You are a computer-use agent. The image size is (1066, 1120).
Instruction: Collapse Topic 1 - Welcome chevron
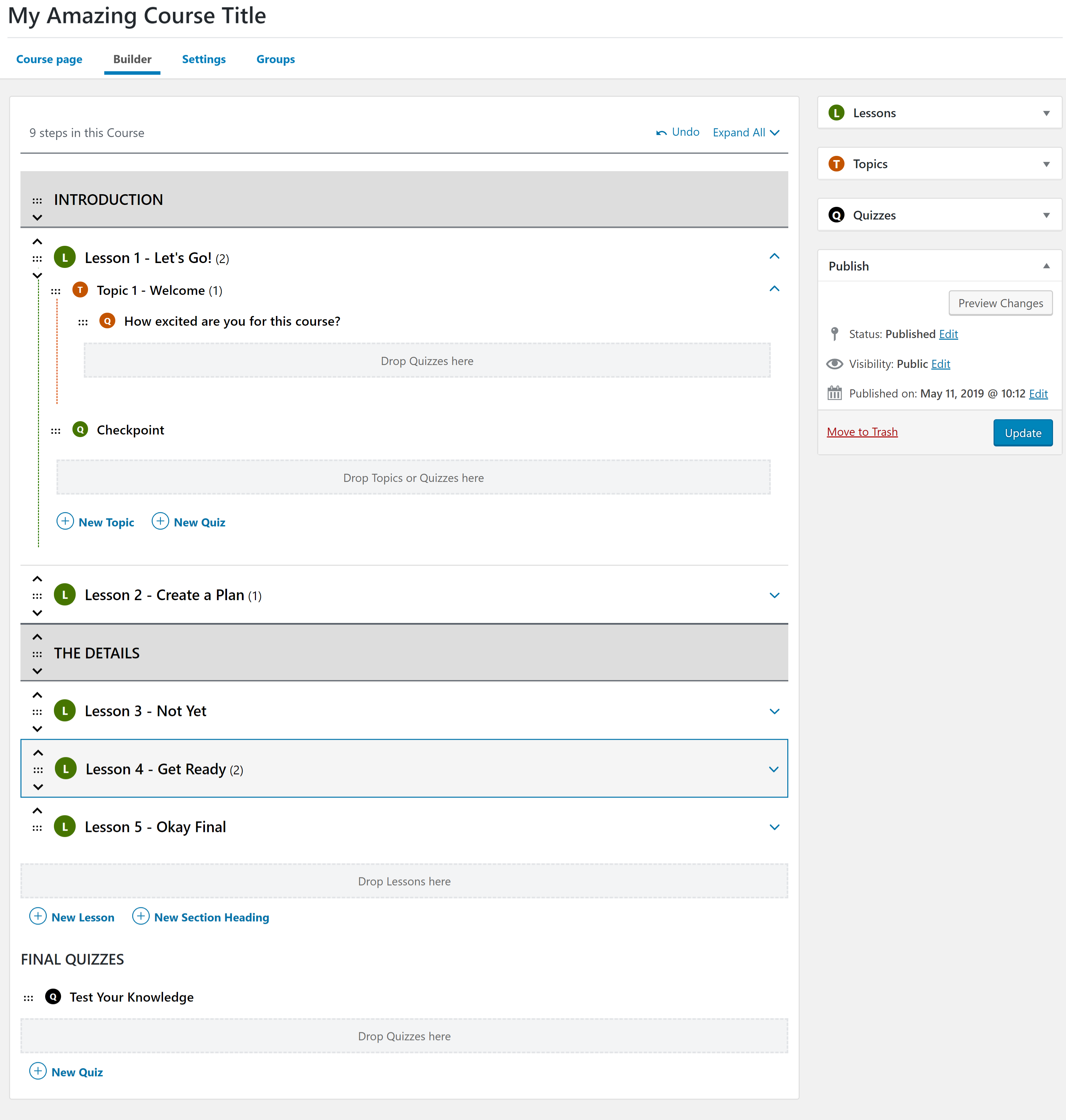(x=774, y=289)
